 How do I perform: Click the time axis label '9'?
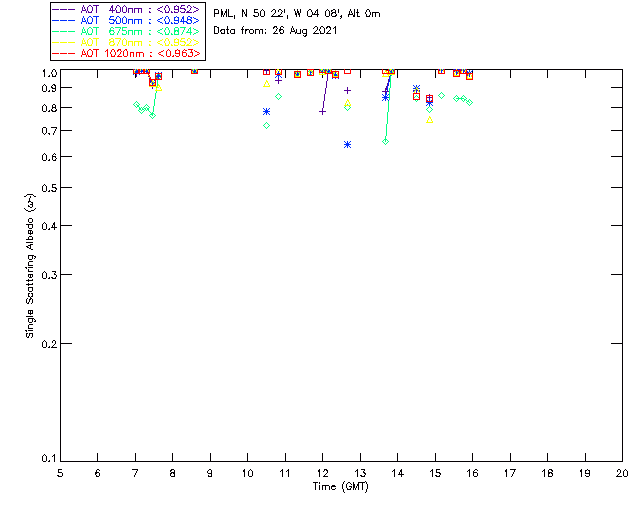[x=210, y=473]
